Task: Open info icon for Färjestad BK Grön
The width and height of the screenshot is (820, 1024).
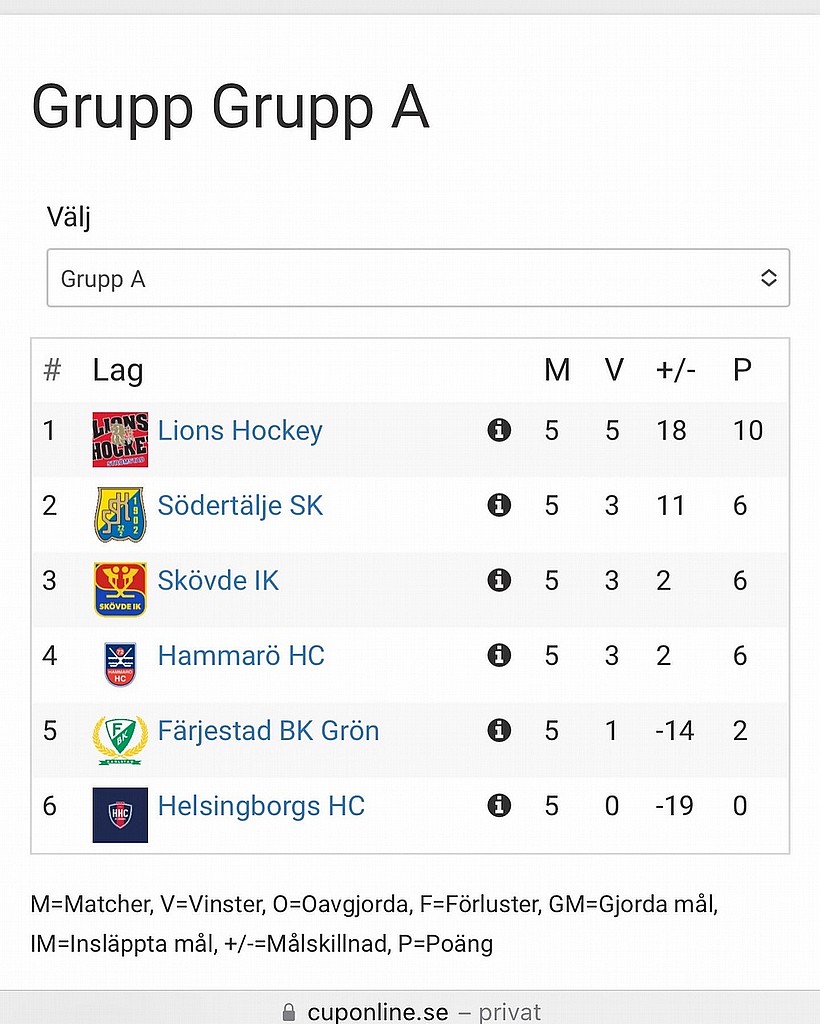Action: (499, 731)
